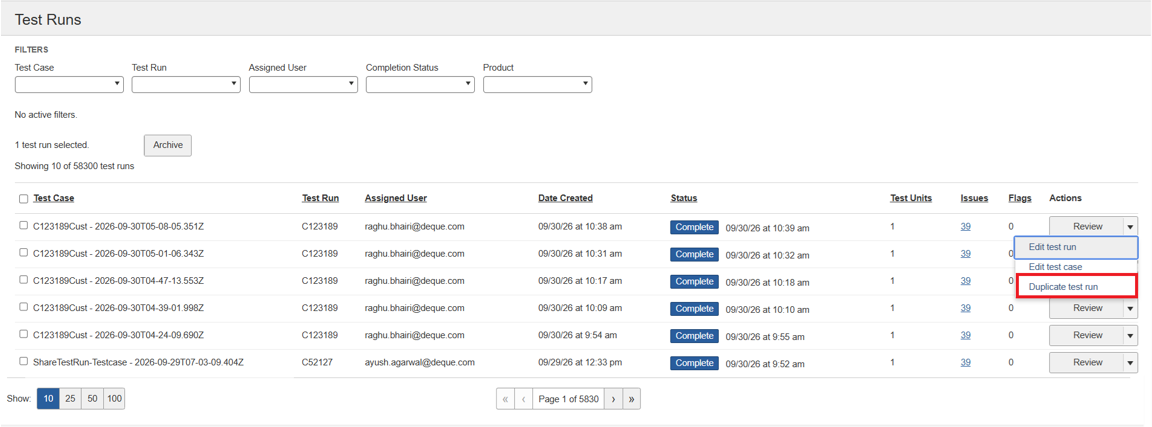
Task: Check the box for ShareTestRun-Testcase row
Action: [24, 362]
